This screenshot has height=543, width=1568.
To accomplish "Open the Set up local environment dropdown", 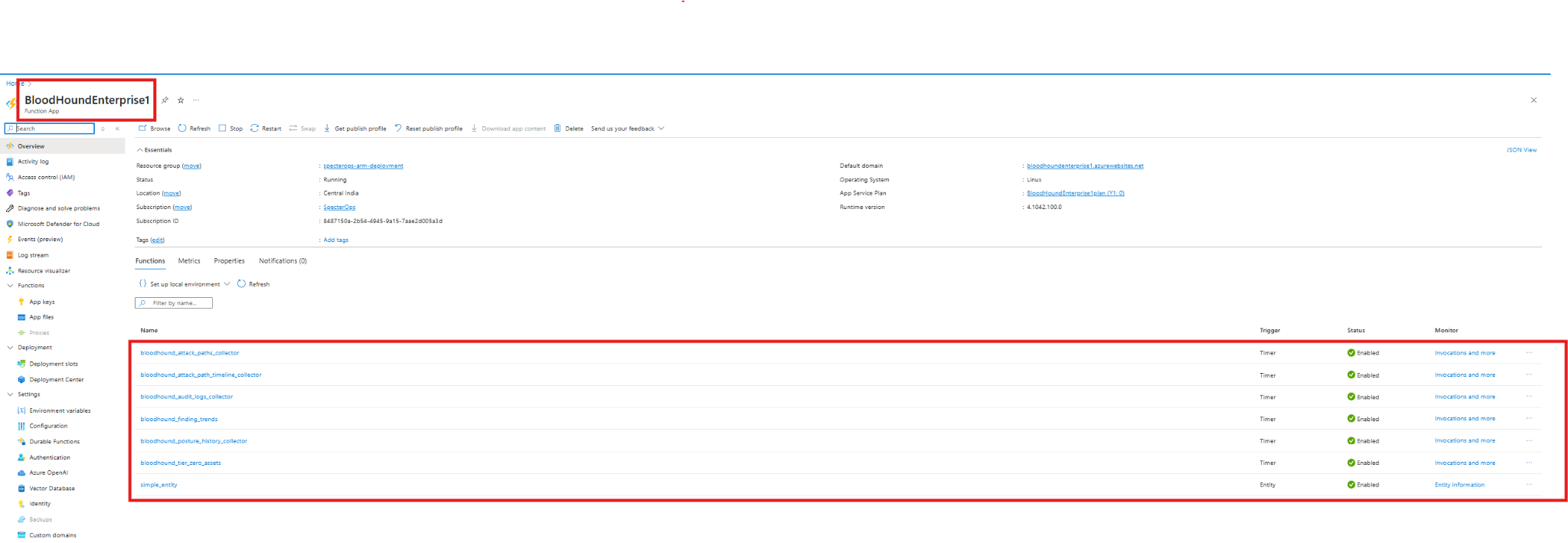I will point(184,284).
